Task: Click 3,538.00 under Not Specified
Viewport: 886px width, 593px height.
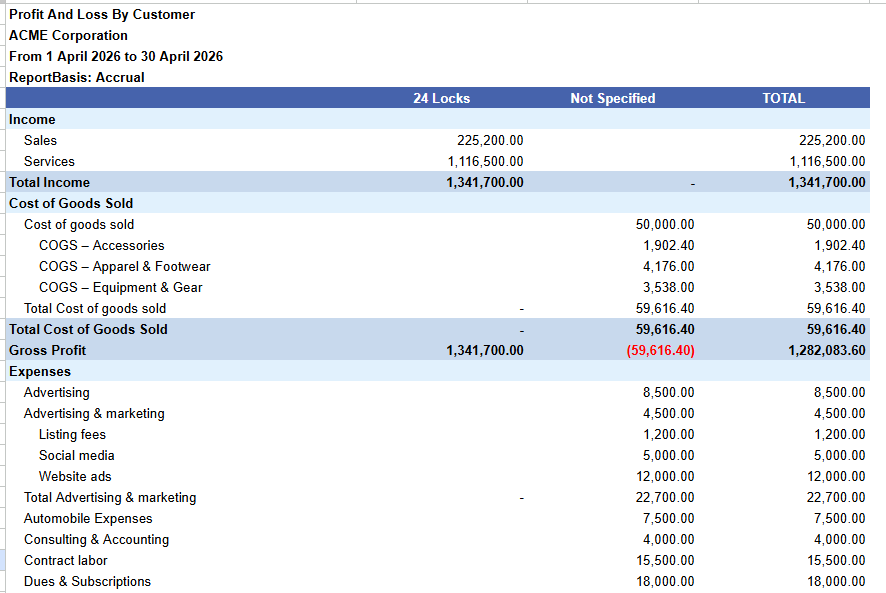Action: [x=668, y=287]
